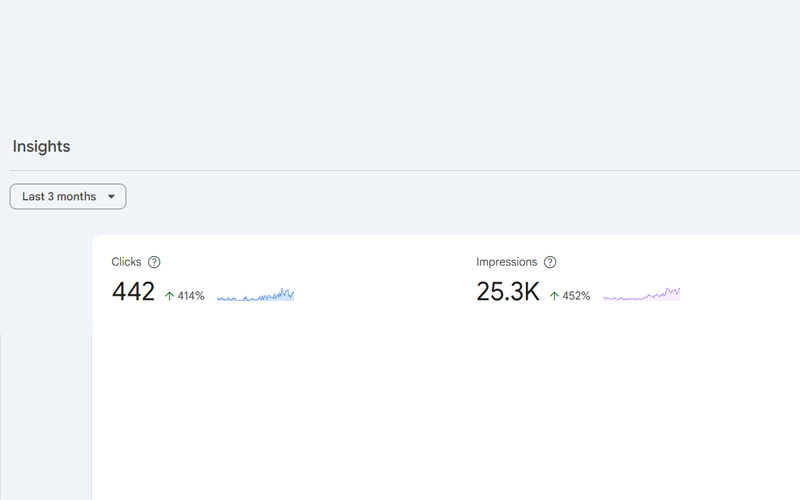
Task: Expand the caret arrow in the date range selector
Action: click(x=111, y=196)
